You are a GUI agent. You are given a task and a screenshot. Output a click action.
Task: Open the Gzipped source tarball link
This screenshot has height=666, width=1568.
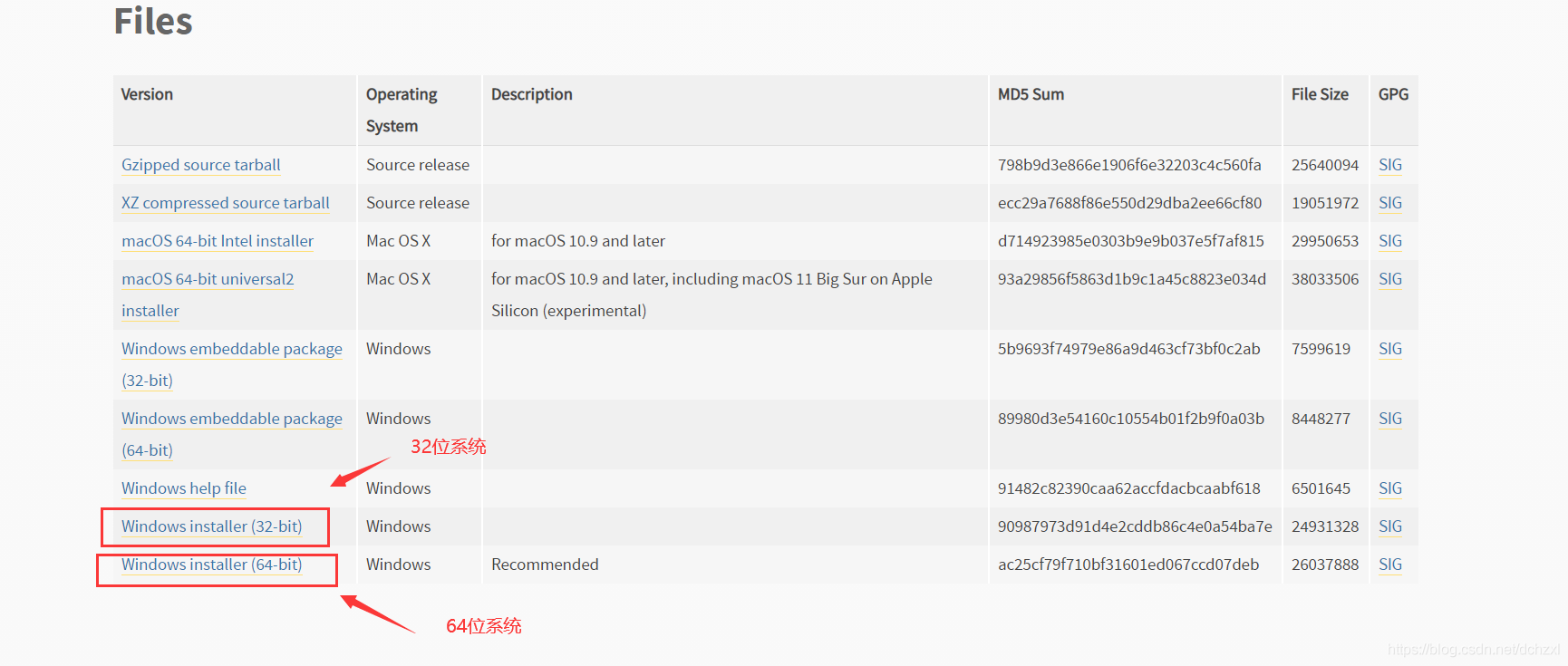pyautogui.click(x=200, y=165)
